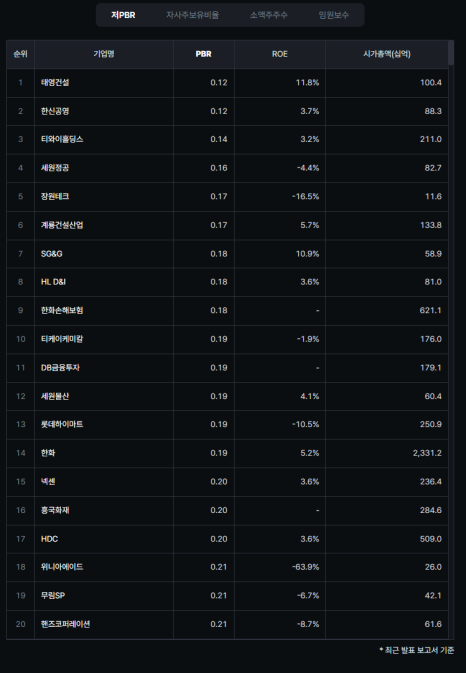Screen dimensions: 466x673
Task: Click the 순위 column header
Action: 21,54
